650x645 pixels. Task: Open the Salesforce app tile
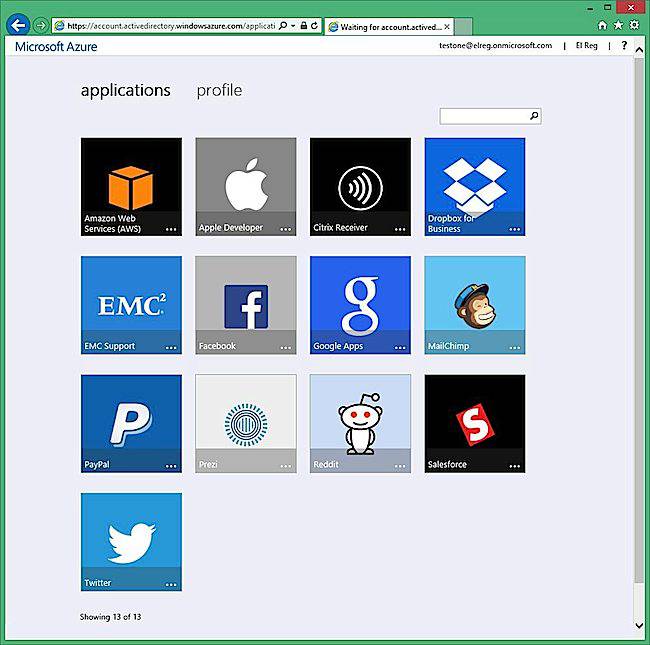coord(475,424)
